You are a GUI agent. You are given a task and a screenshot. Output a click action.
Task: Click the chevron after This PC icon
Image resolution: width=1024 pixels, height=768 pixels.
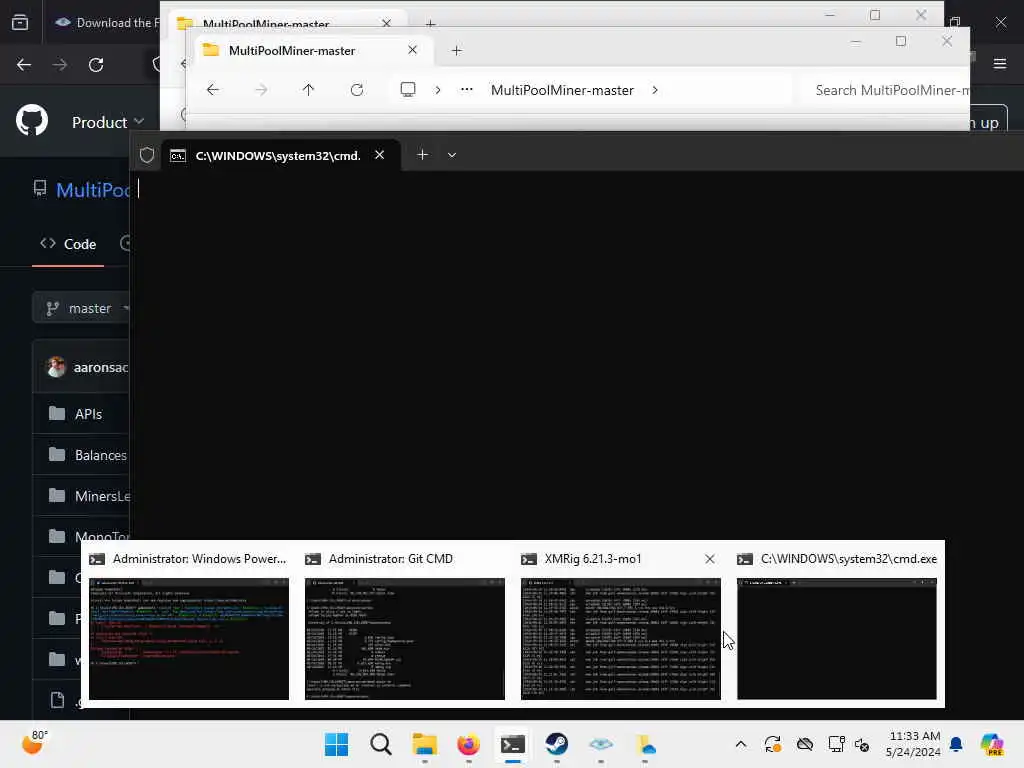[x=438, y=90]
